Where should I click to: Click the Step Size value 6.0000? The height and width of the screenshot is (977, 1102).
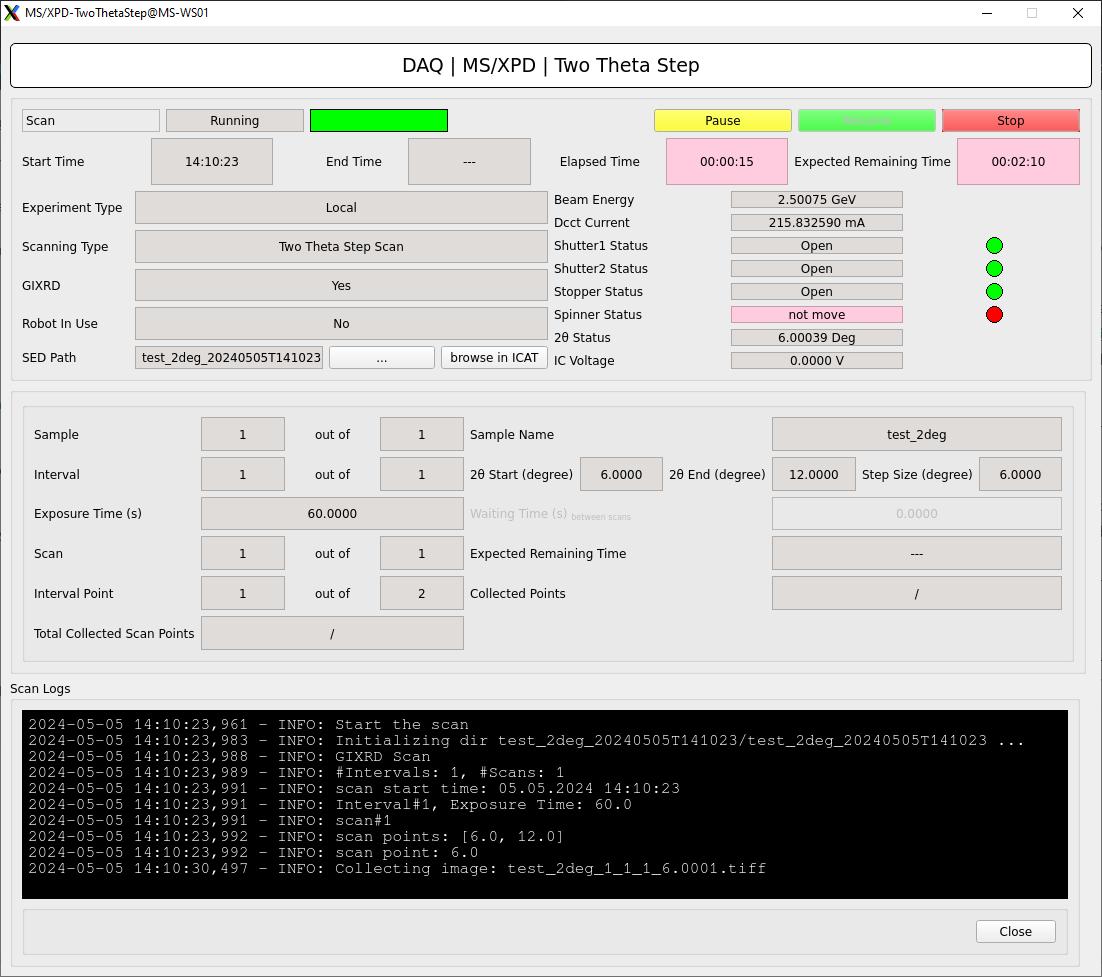coord(1020,474)
